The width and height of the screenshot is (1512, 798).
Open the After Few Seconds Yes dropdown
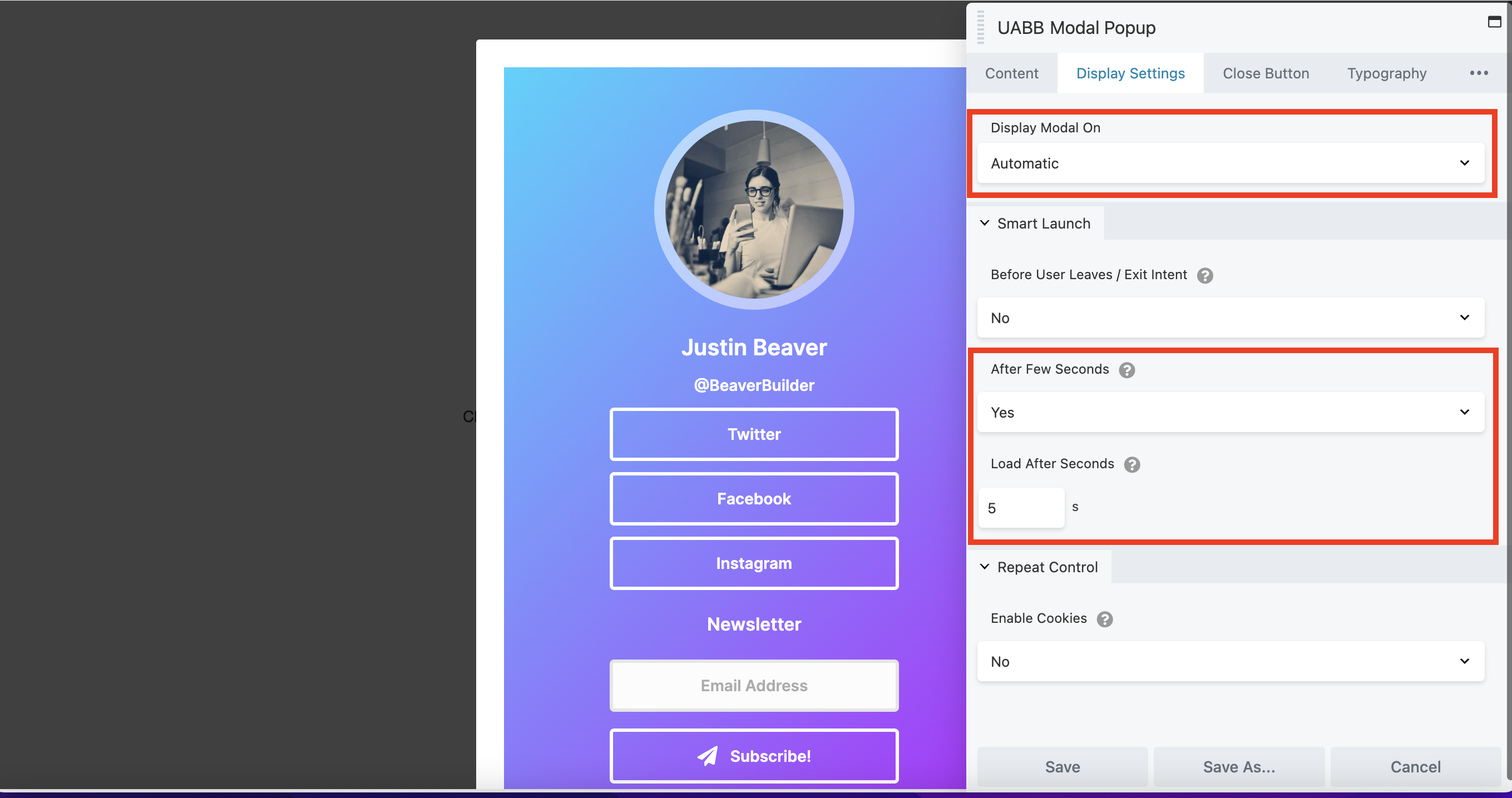pyautogui.click(x=1231, y=413)
